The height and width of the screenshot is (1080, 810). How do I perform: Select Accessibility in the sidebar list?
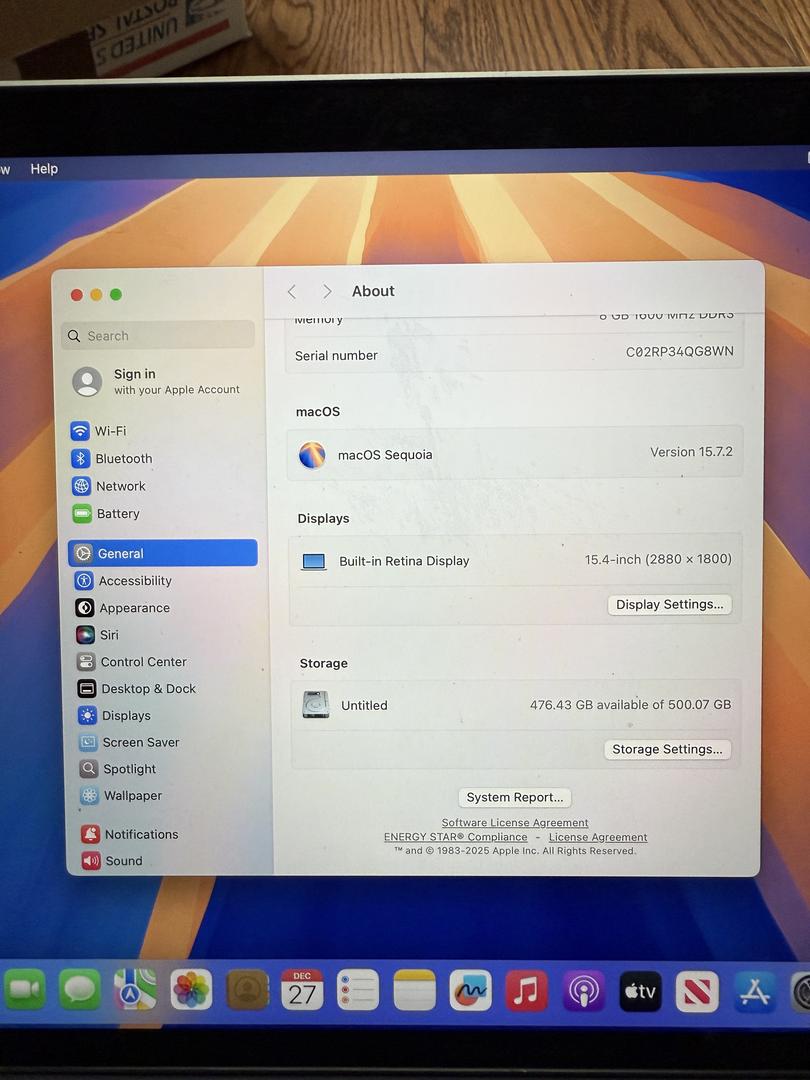pyautogui.click(x=134, y=581)
